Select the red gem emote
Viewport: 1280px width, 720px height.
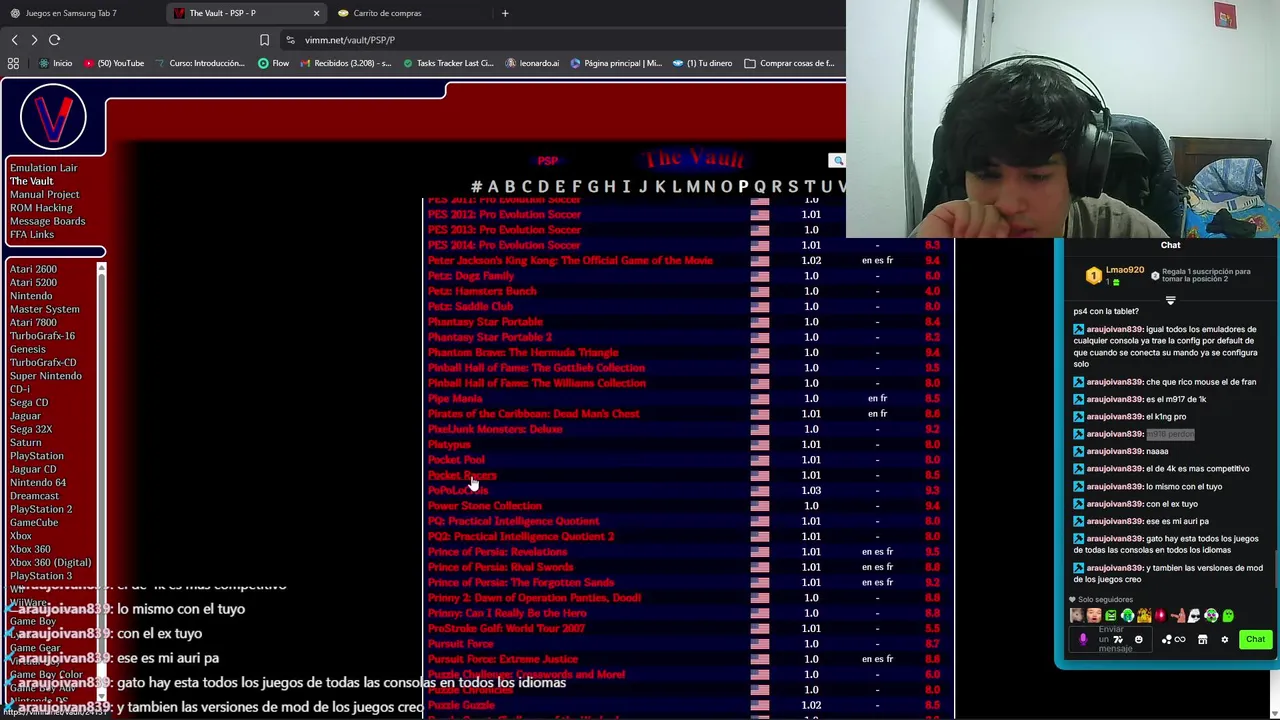coord(1161,616)
